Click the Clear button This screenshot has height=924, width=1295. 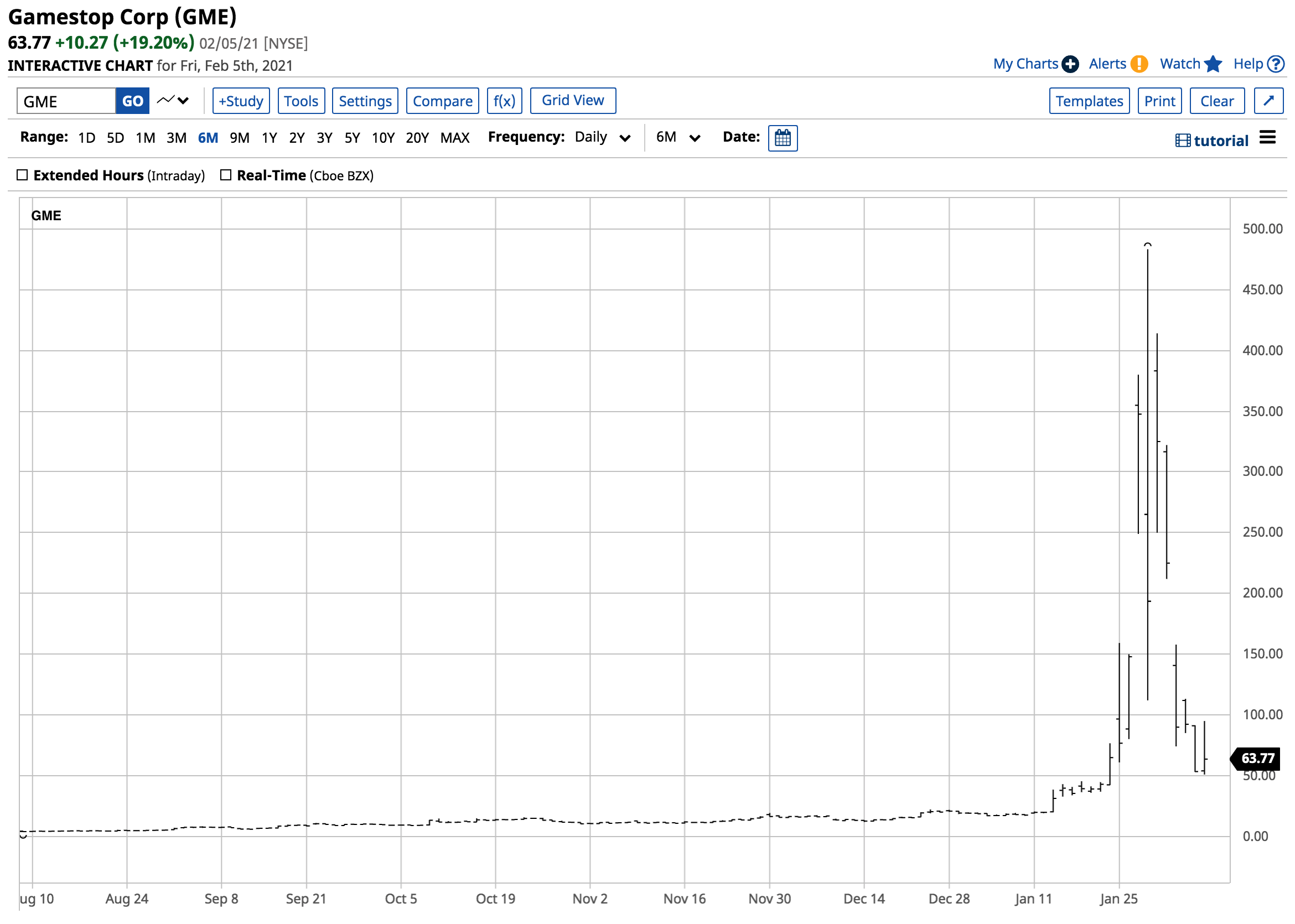[x=1216, y=101]
